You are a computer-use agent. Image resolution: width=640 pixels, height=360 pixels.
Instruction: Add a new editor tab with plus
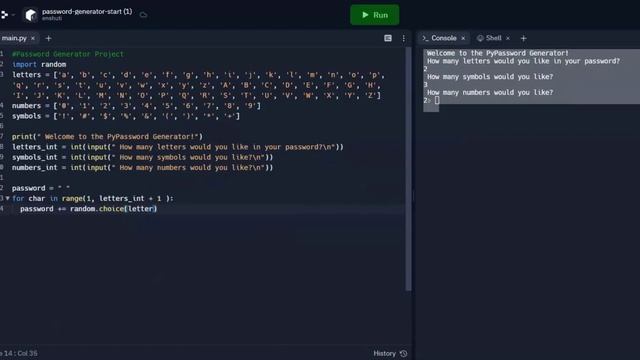click(49, 38)
